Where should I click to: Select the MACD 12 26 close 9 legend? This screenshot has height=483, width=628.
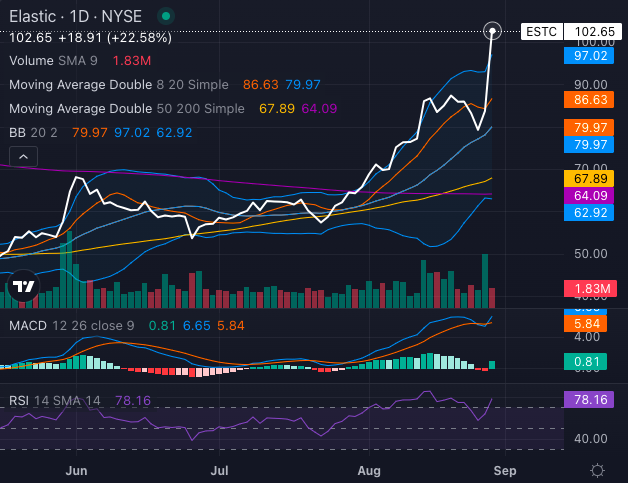72,326
